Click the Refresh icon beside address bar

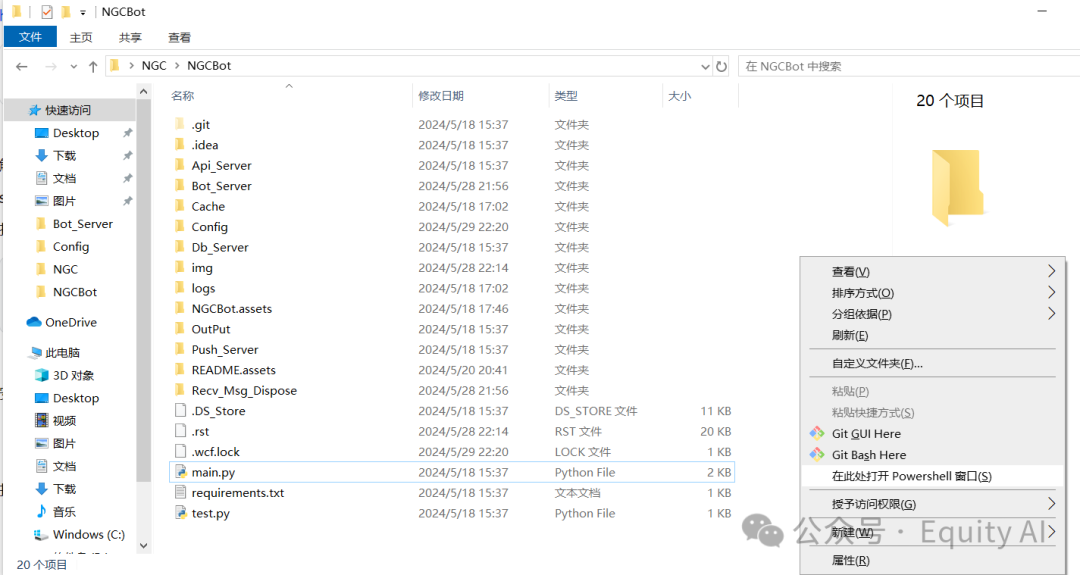pos(721,67)
